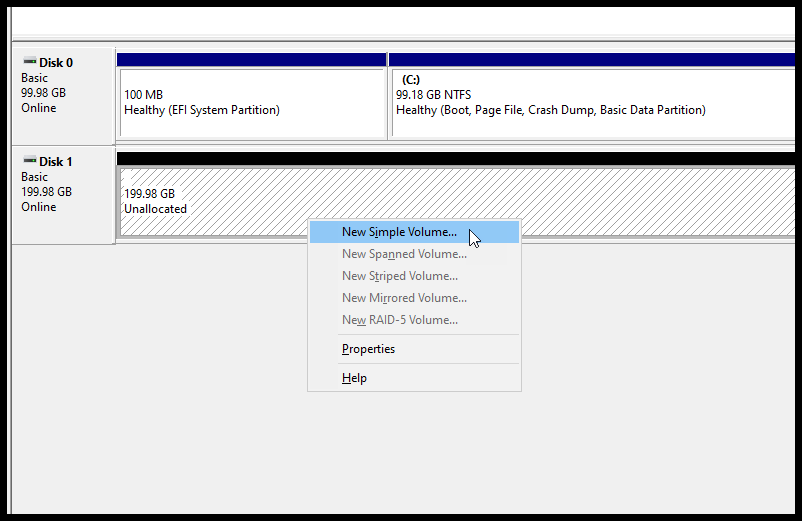Select the New Striped Volume entry
The height and width of the screenshot is (521, 802).
414,276
